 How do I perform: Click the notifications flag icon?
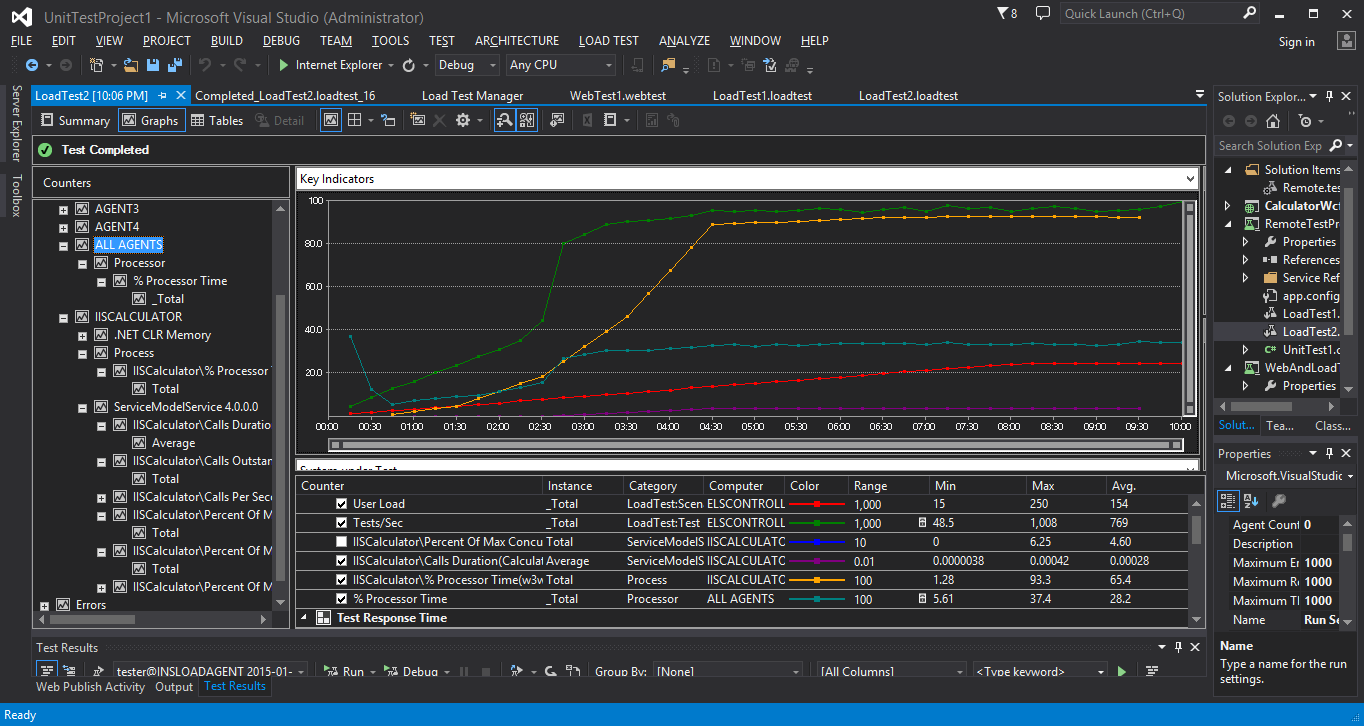[1003, 13]
